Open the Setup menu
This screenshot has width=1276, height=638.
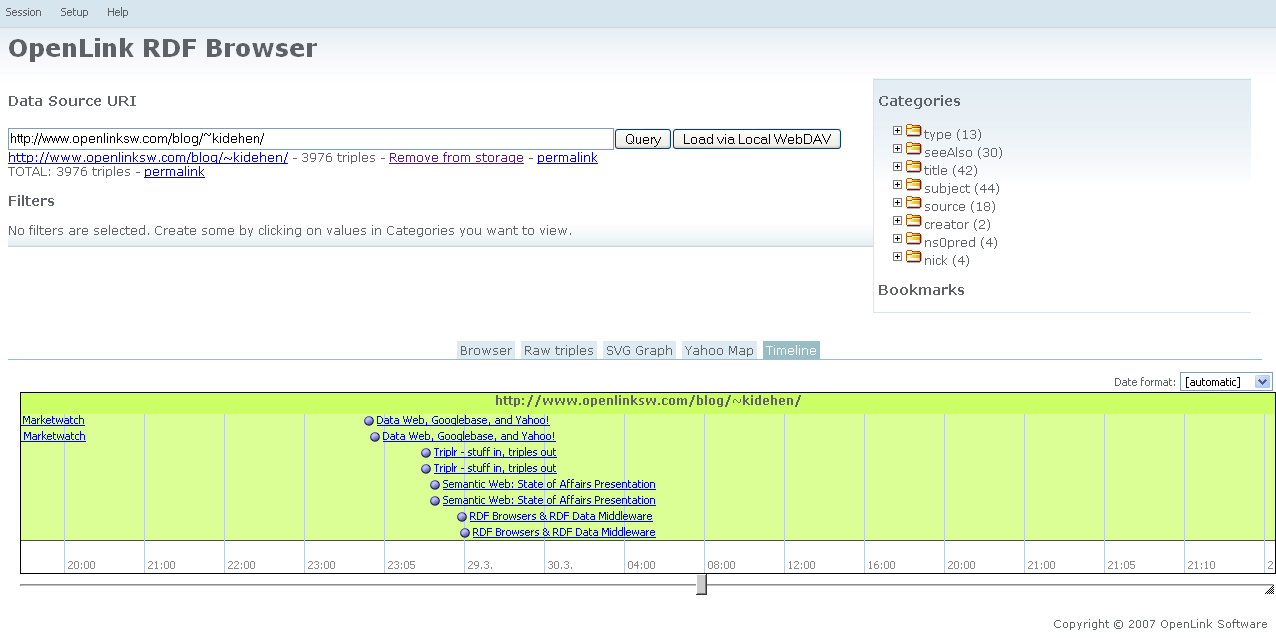(74, 12)
